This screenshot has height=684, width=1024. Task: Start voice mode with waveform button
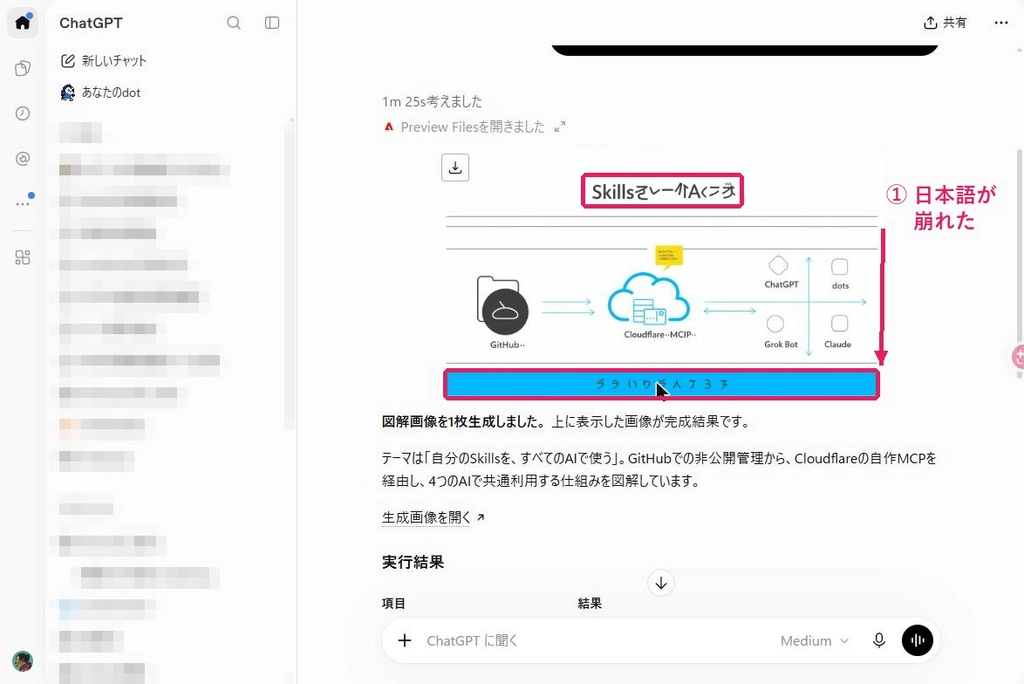pyautogui.click(x=918, y=641)
